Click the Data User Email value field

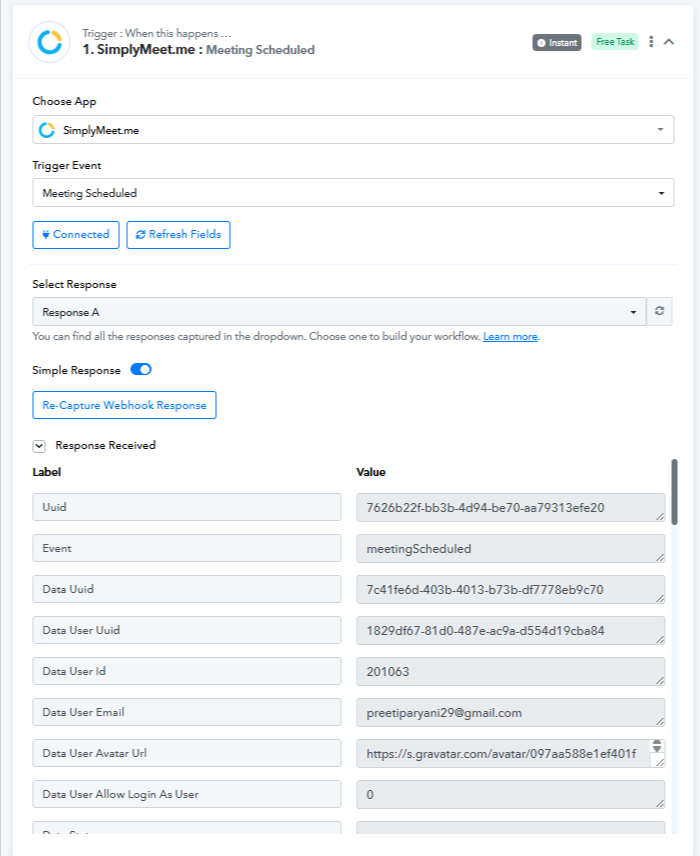tap(511, 712)
